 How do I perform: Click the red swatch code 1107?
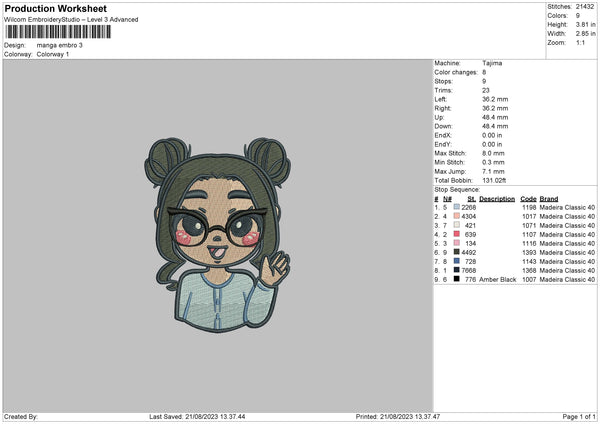(457, 234)
